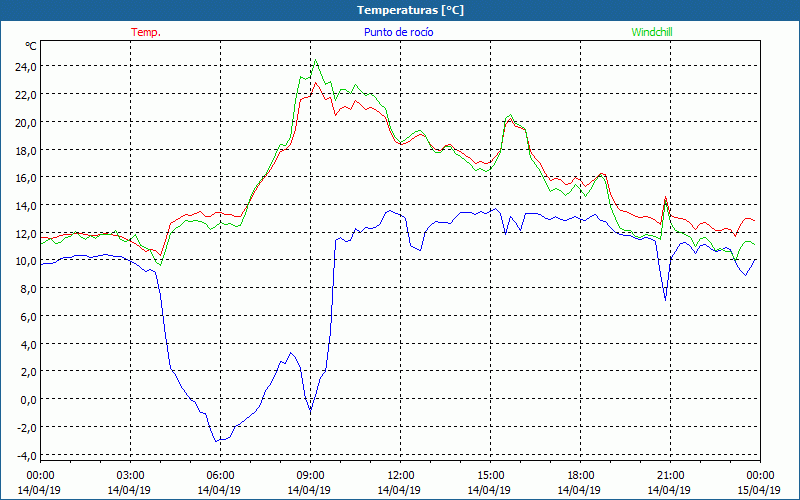
Task: Select the 10,0 y-axis value
Action: pos(26,261)
